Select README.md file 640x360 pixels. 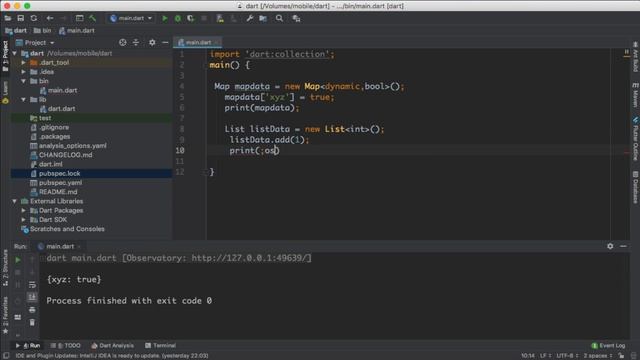(x=58, y=192)
